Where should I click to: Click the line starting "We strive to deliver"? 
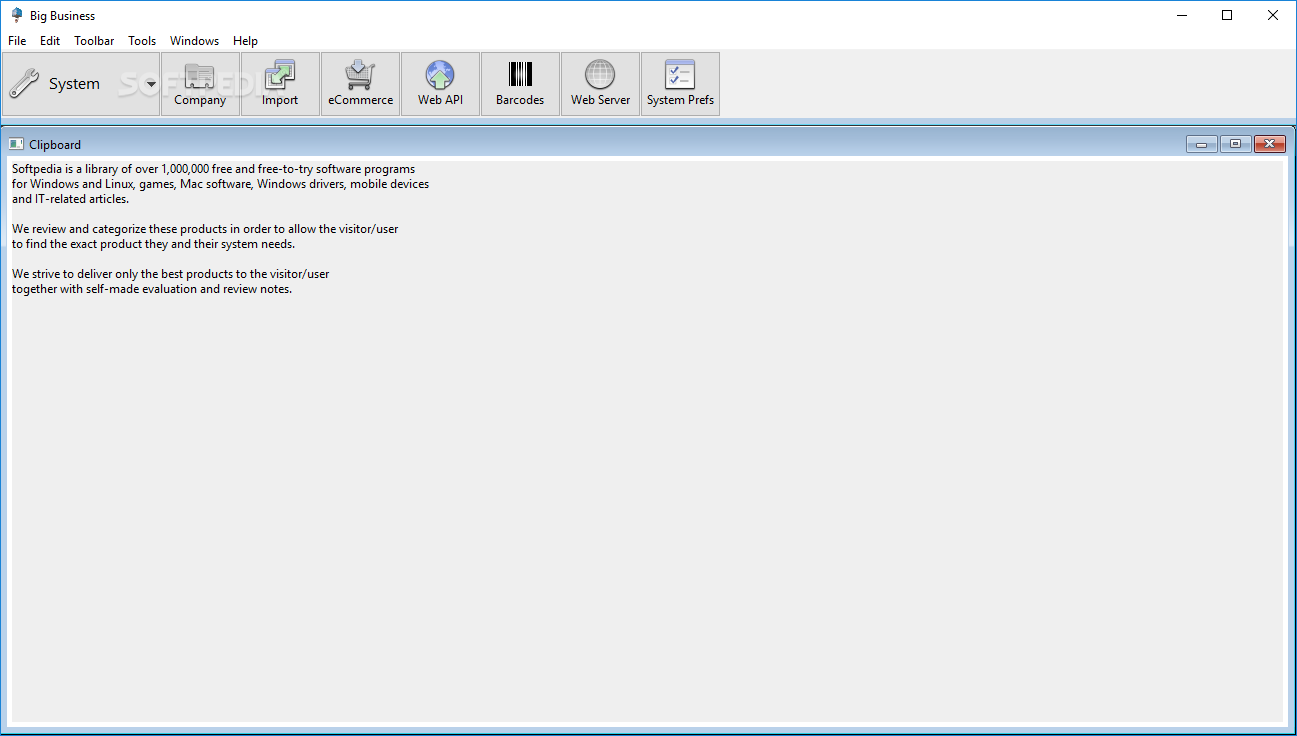[170, 274]
